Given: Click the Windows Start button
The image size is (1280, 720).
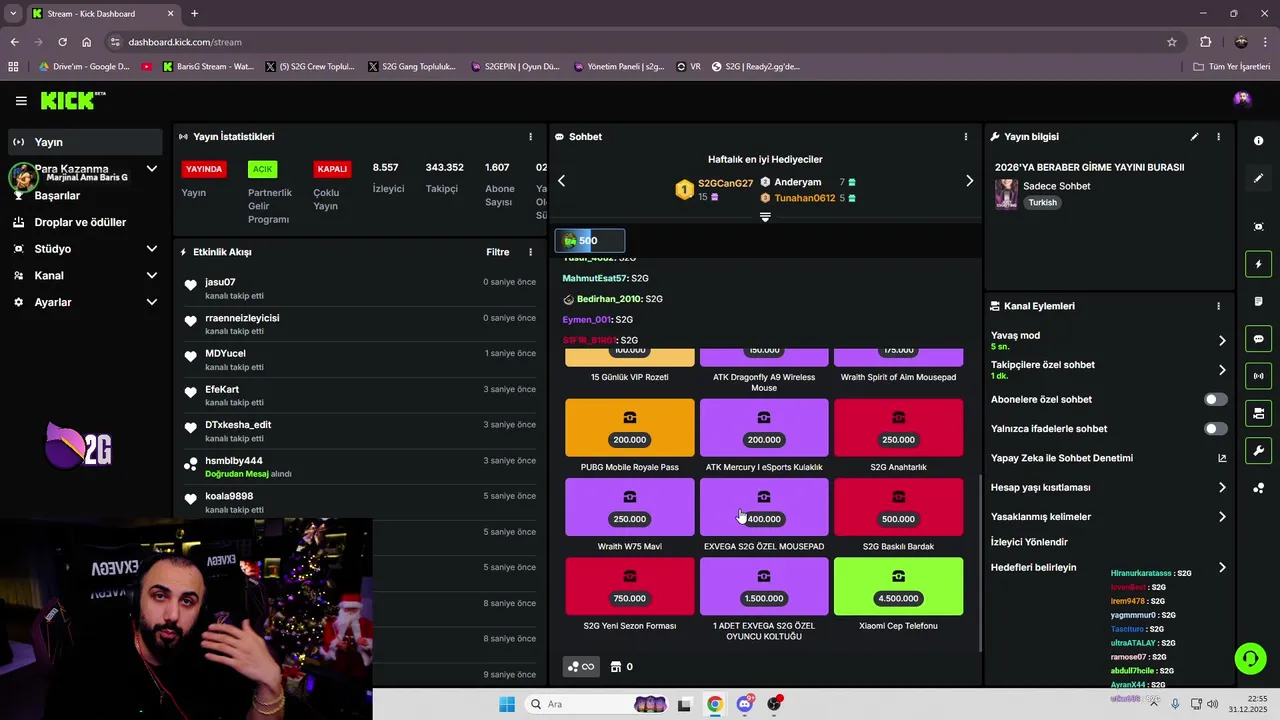Looking at the screenshot, I should (507, 704).
